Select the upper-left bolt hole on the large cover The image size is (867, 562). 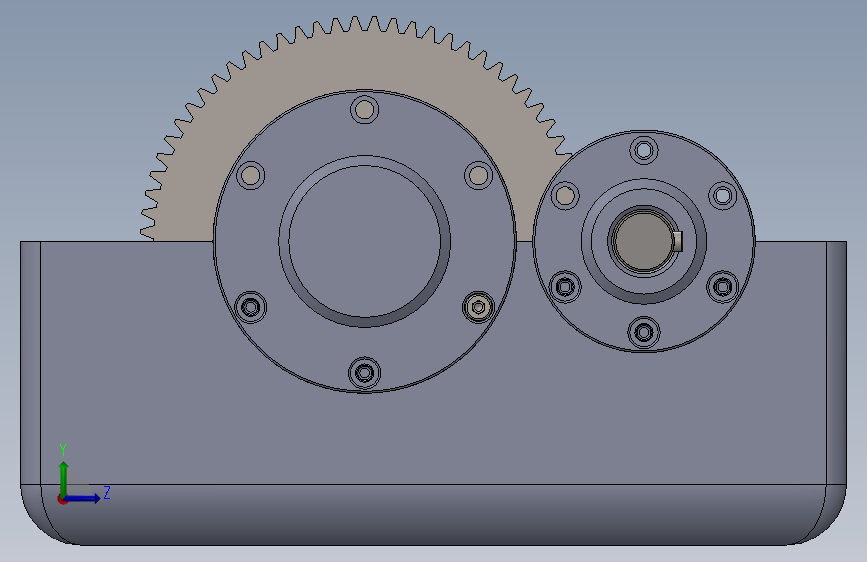click(x=250, y=175)
